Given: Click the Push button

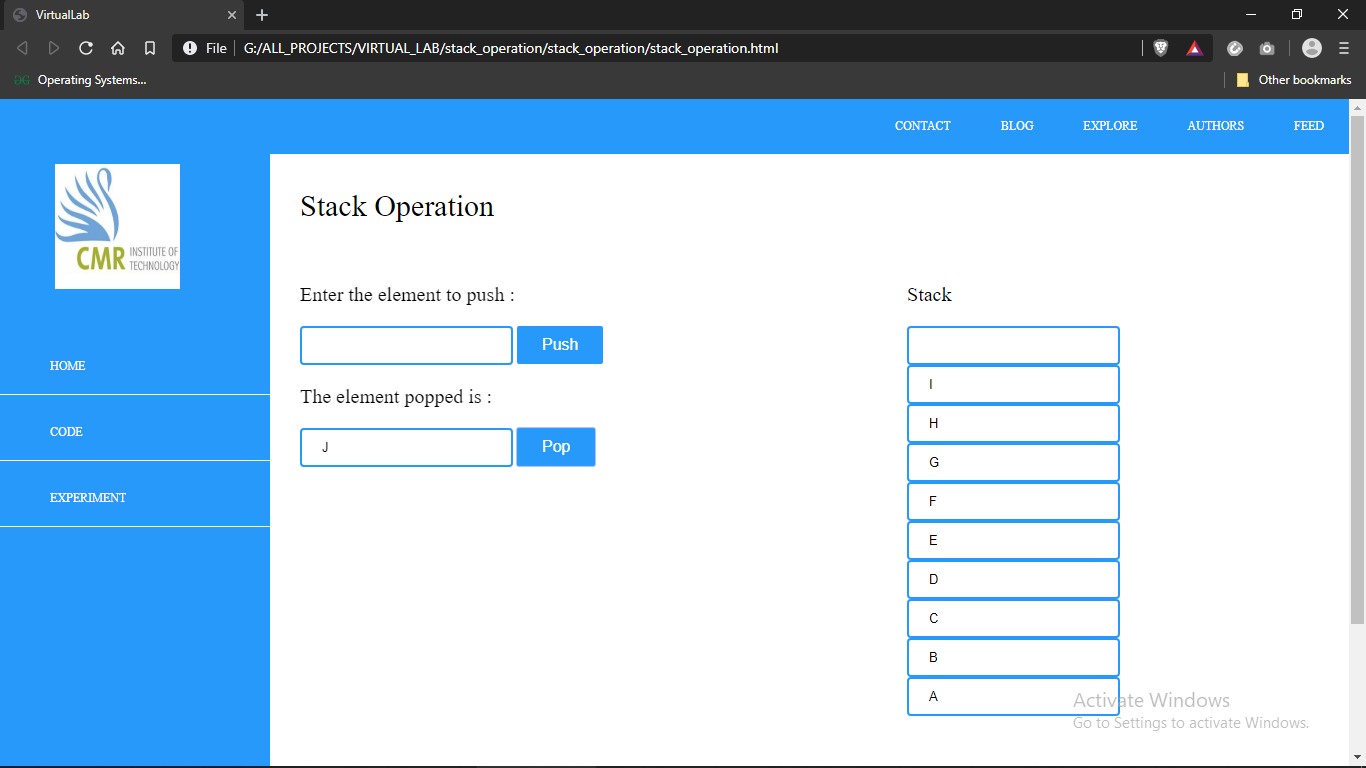Looking at the screenshot, I should tap(560, 345).
